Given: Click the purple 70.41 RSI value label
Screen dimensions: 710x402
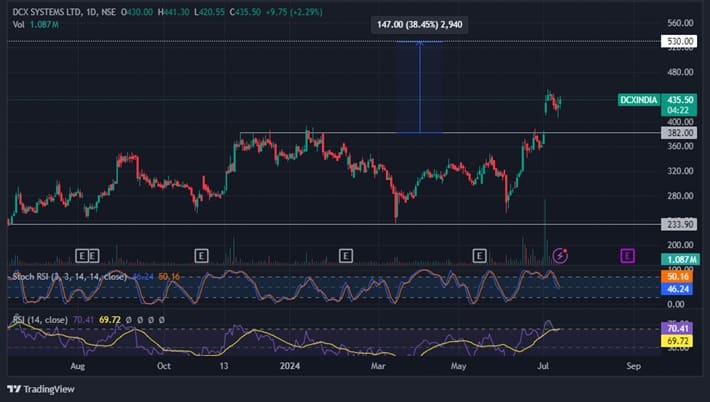Looking at the screenshot, I should (680, 327).
